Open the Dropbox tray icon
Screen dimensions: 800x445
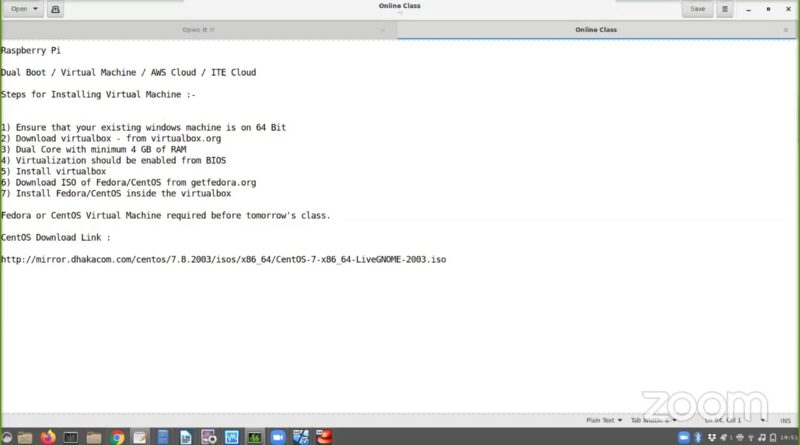click(712, 437)
